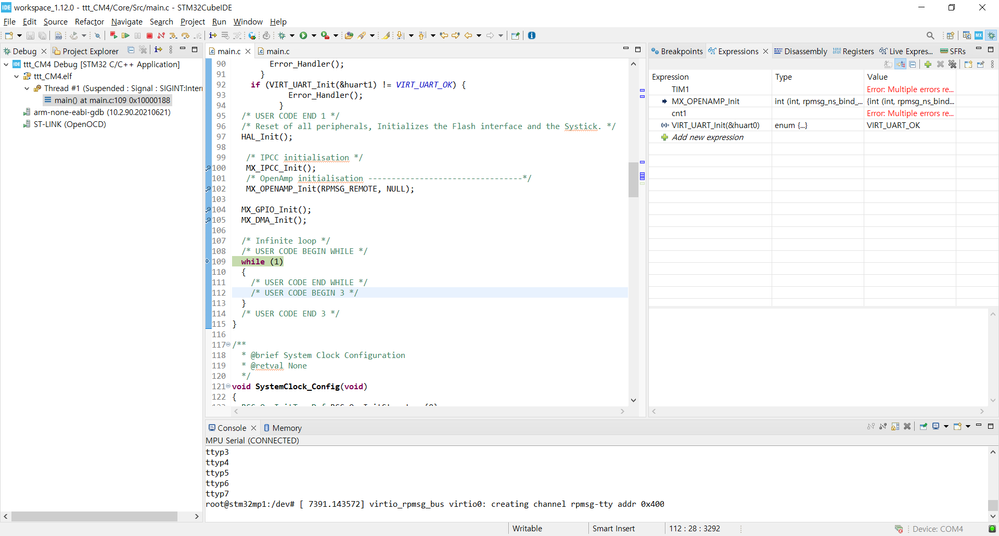
Task: Open the Refactor menu
Action: click(x=89, y=21)
